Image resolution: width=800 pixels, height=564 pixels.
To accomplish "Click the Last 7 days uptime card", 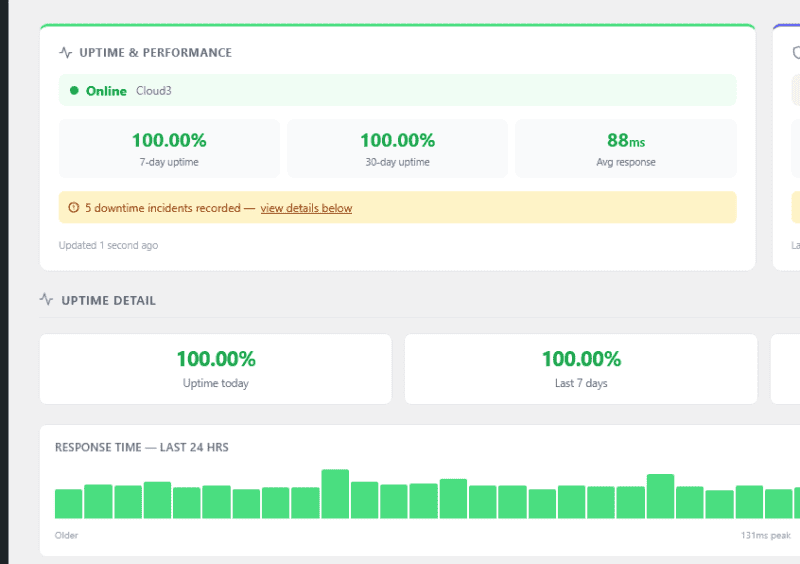I will tap(581, 369).
